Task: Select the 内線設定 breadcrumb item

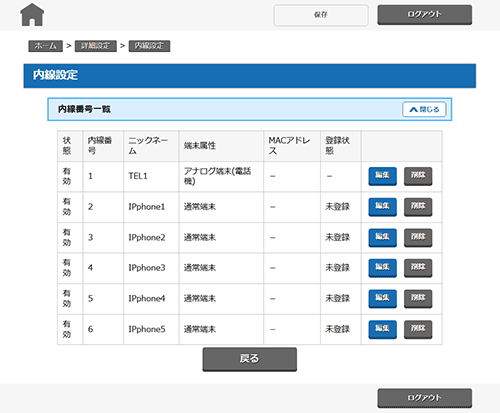Action: pos(149,46)
